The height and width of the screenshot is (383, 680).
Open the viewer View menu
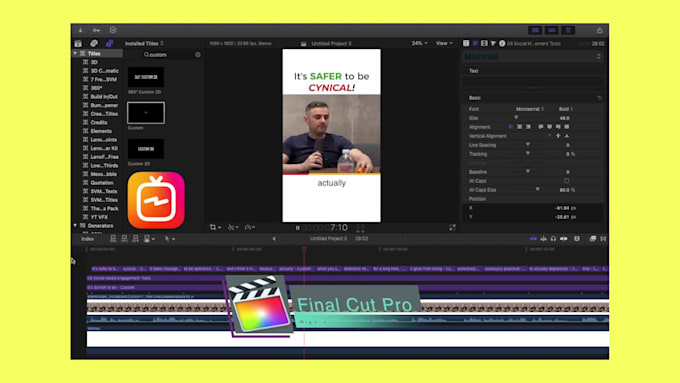444,43
